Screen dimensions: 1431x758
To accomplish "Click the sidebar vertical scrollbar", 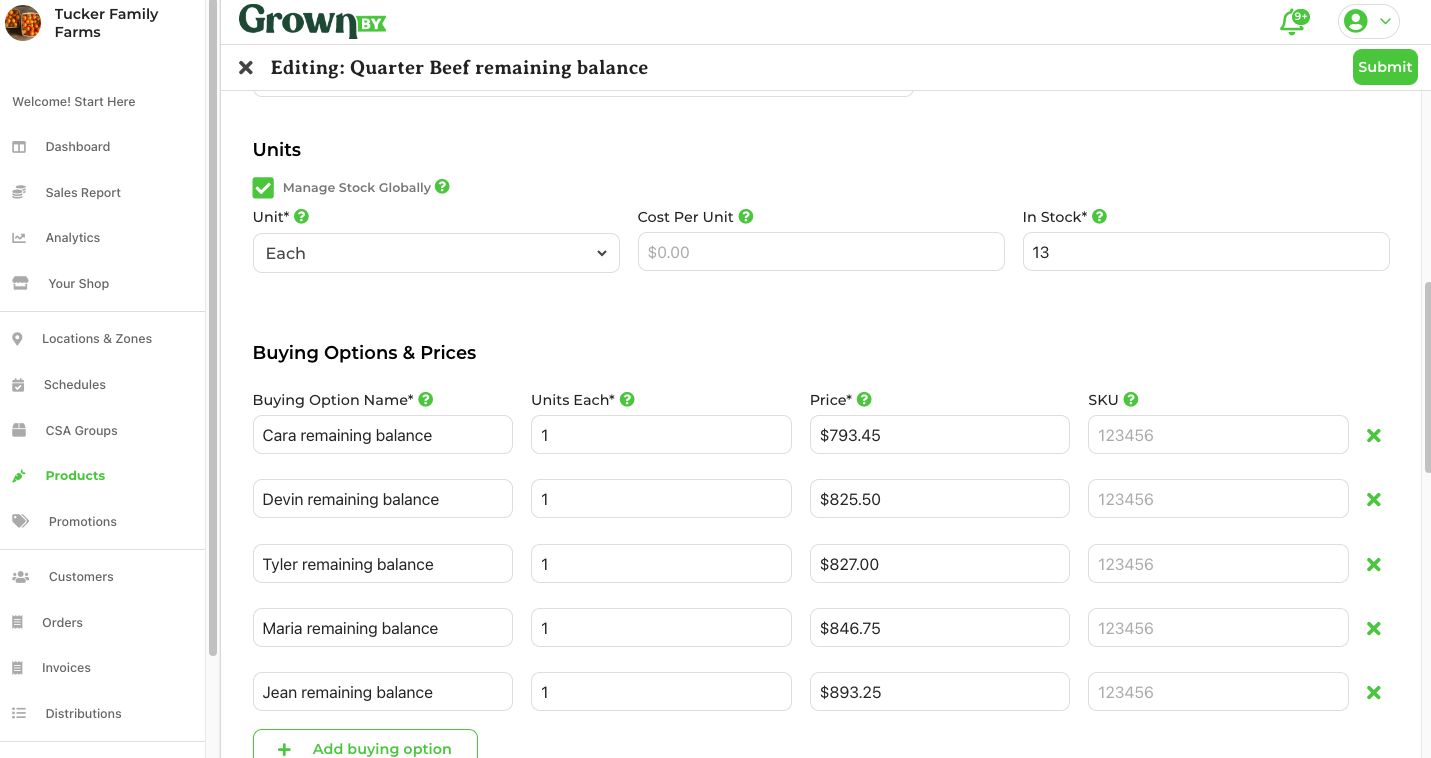I will point(212,328).
